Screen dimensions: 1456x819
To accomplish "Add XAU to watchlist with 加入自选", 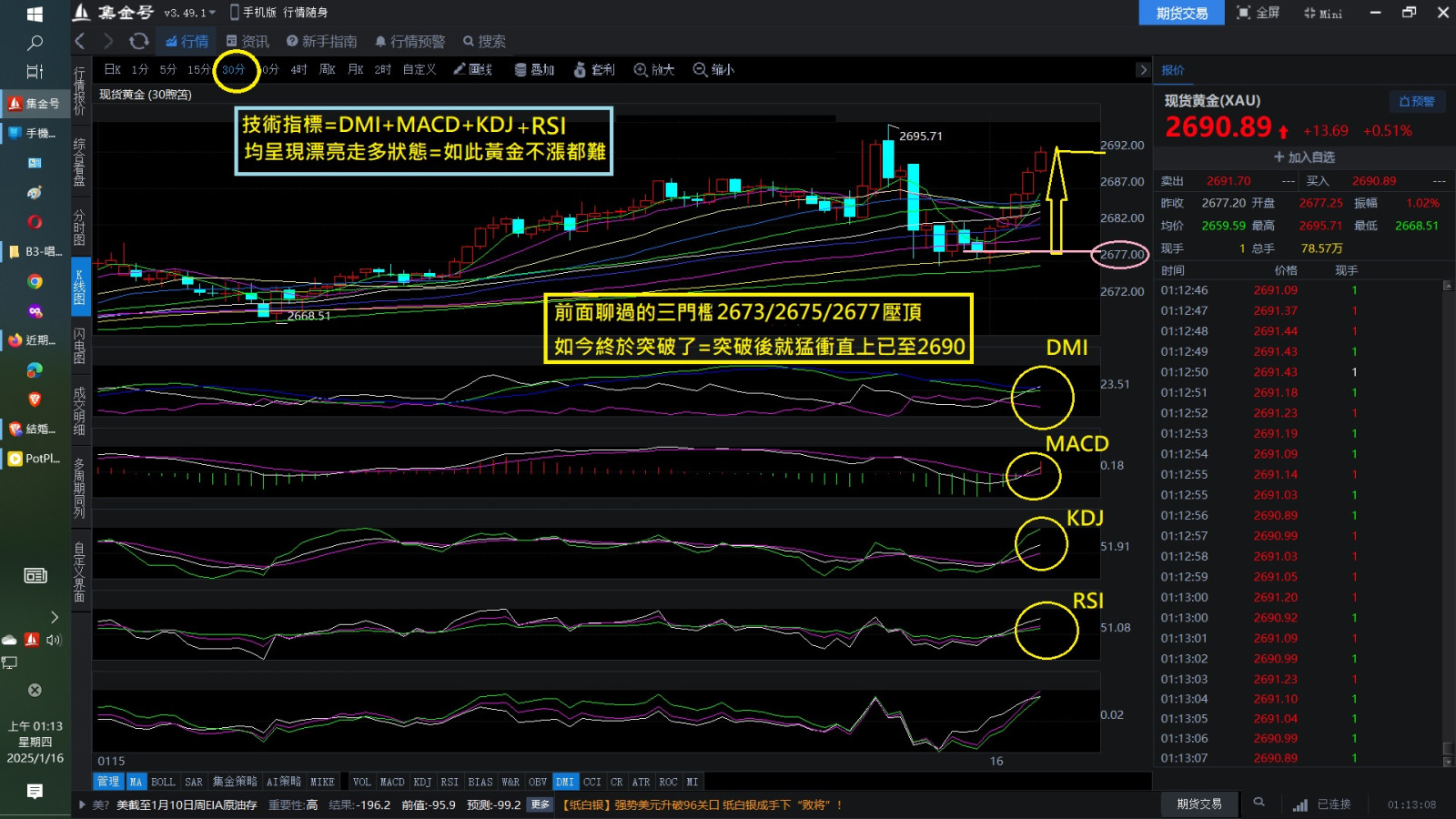I will click(1304, 157).
